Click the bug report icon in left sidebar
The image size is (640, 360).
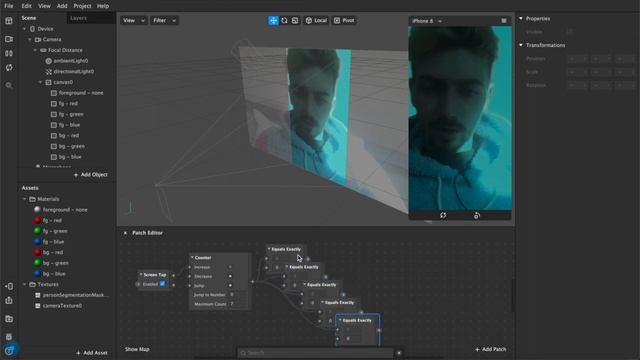tap(9, 337)
